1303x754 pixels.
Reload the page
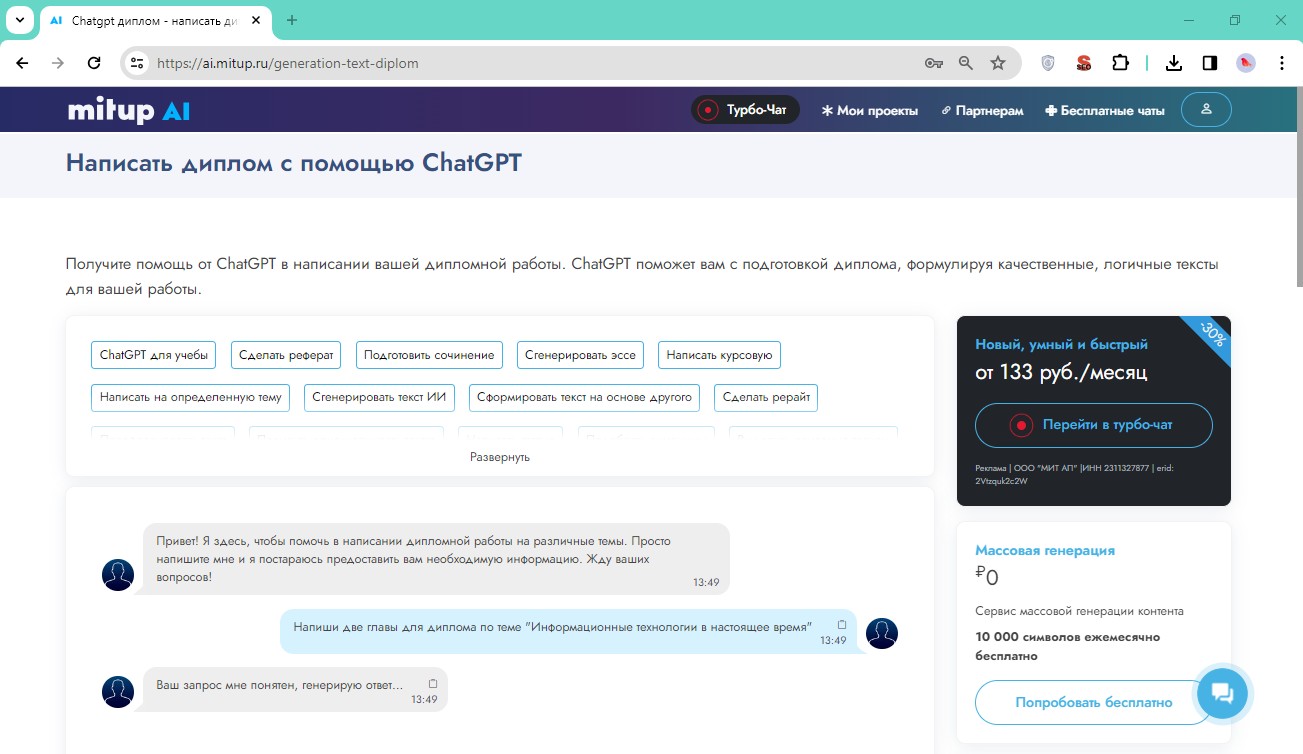94,63
